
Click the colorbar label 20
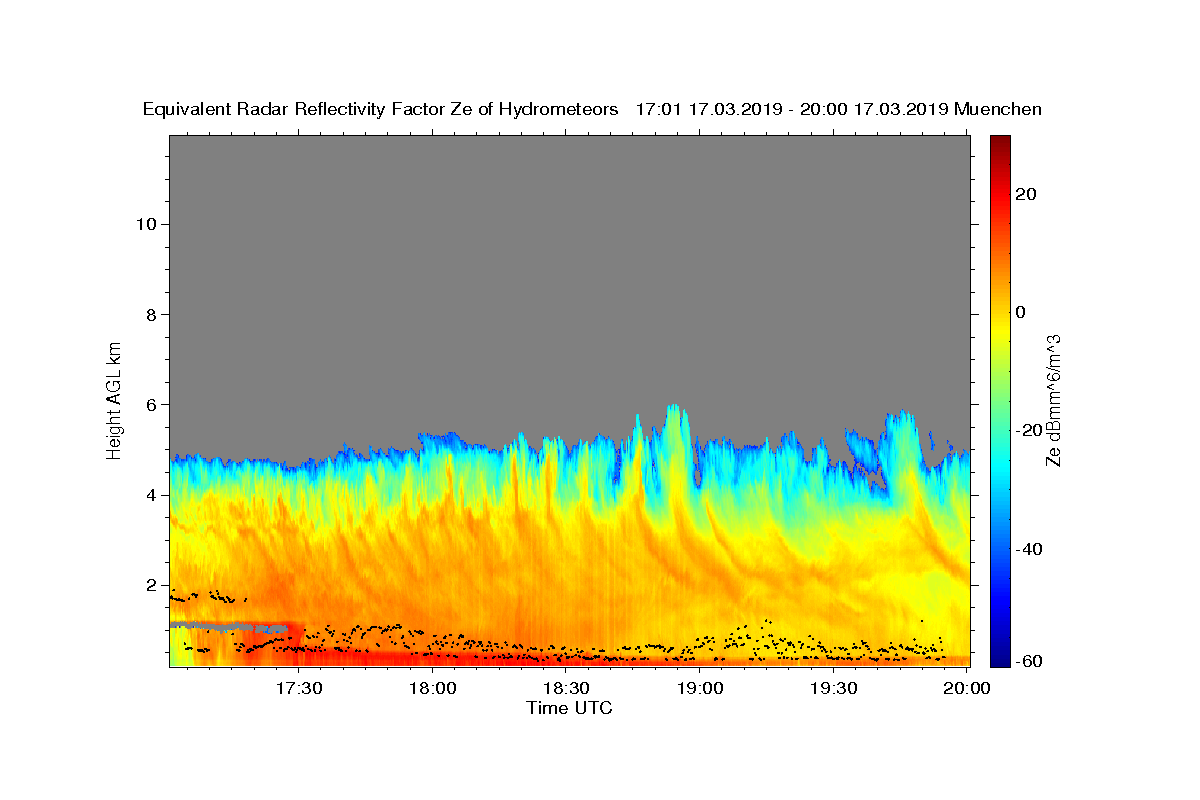tap(1026, 194)
